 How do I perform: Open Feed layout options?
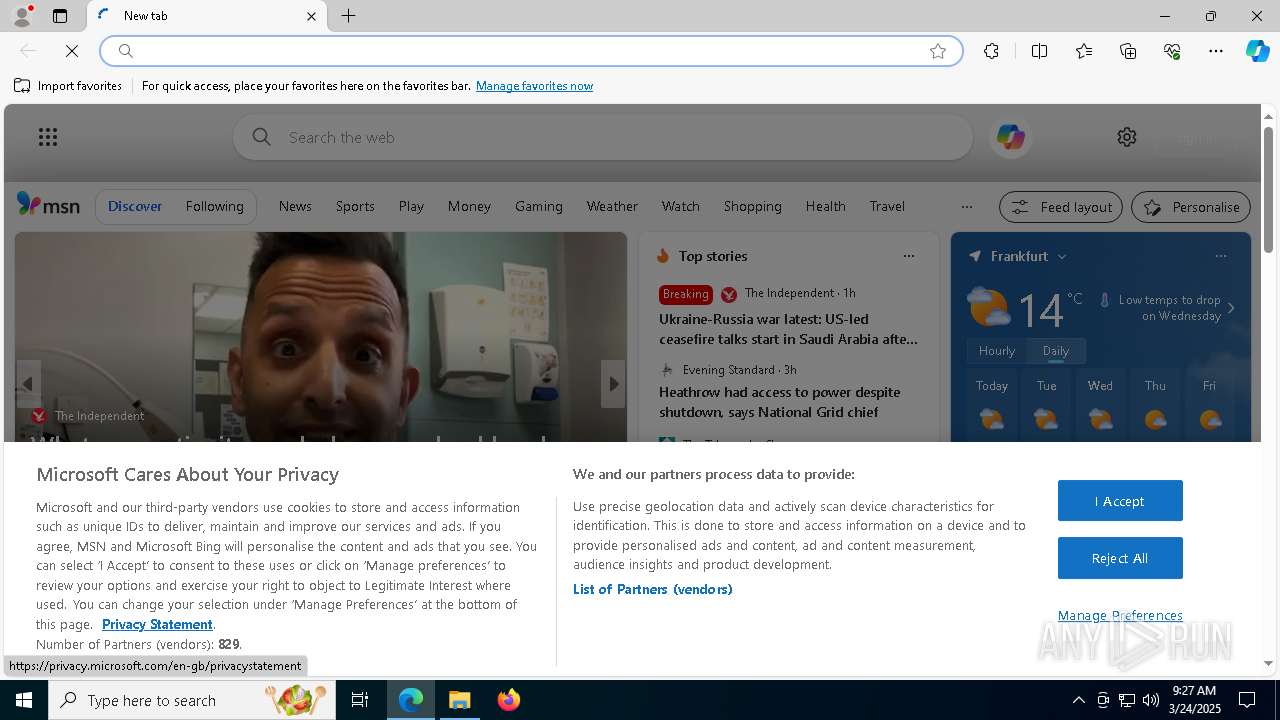pos(1061,207)
